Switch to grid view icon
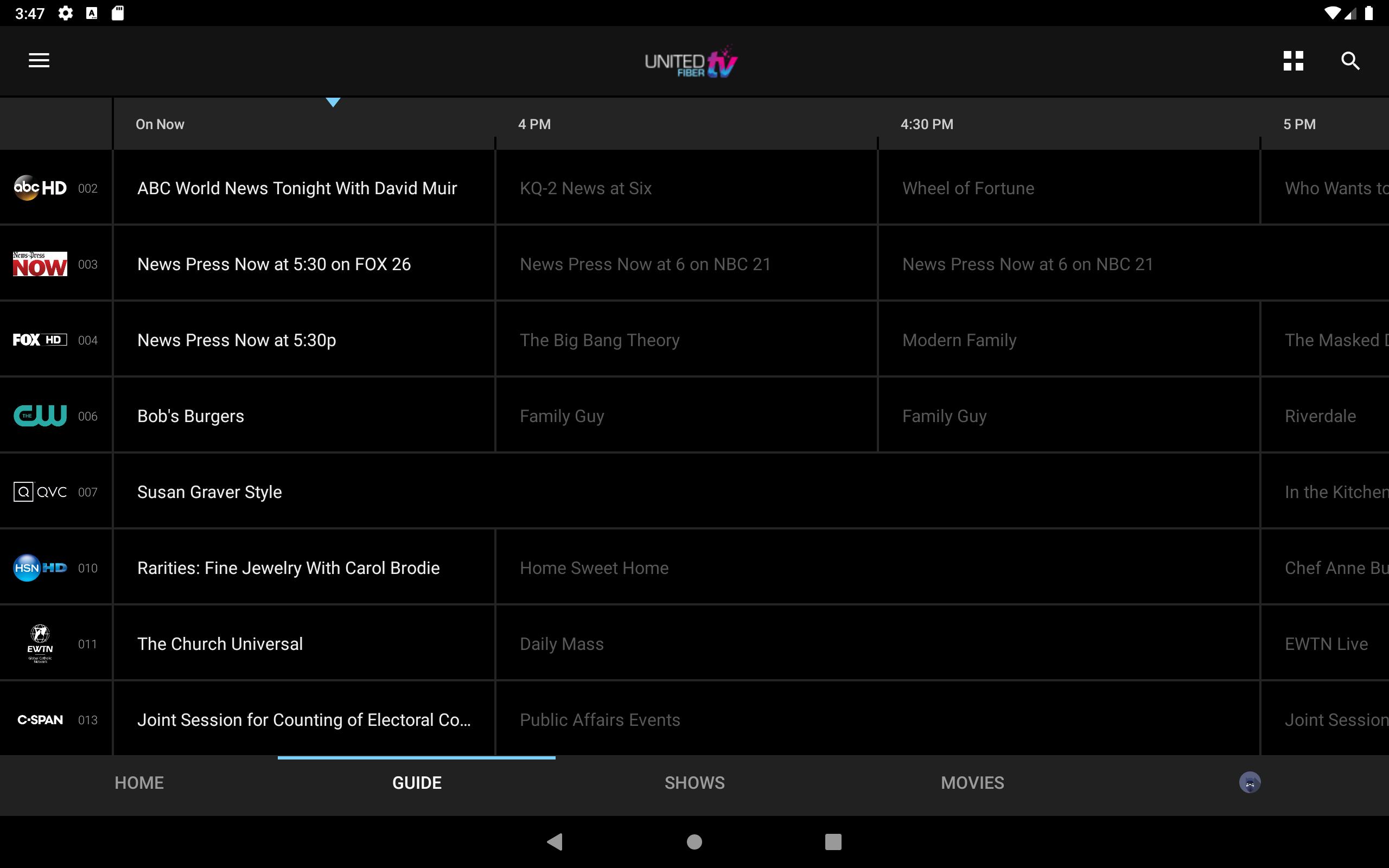 pyautogui.click(x=1293, y=61)
